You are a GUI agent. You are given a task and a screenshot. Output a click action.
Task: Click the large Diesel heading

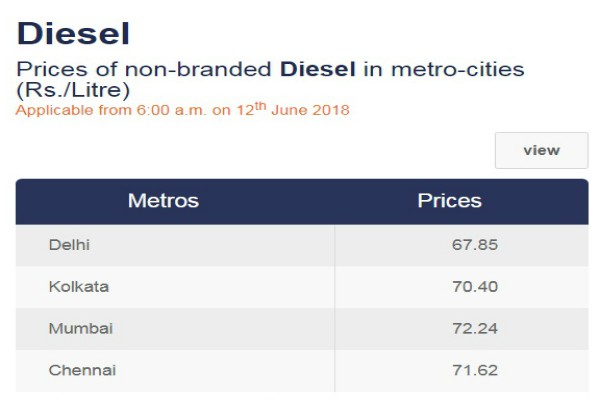pyautogui.click(x=73, y=34)
